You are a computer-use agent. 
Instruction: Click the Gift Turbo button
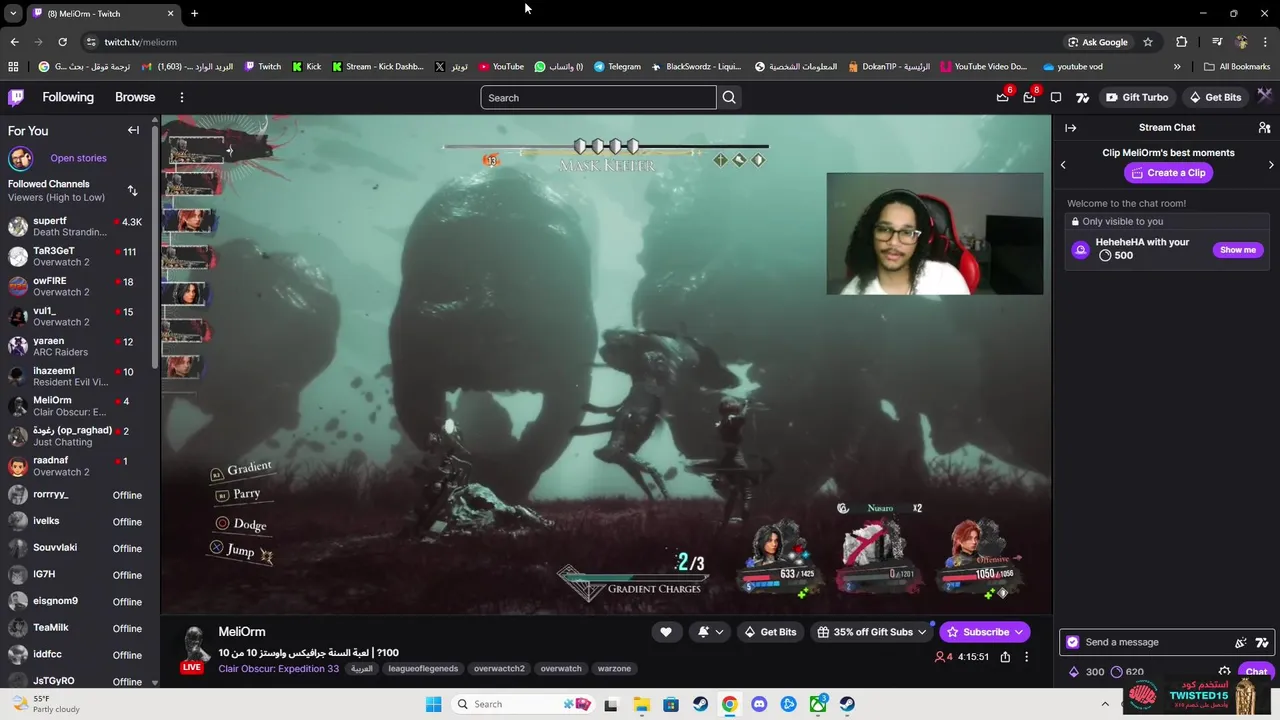tap(1137, 97)
